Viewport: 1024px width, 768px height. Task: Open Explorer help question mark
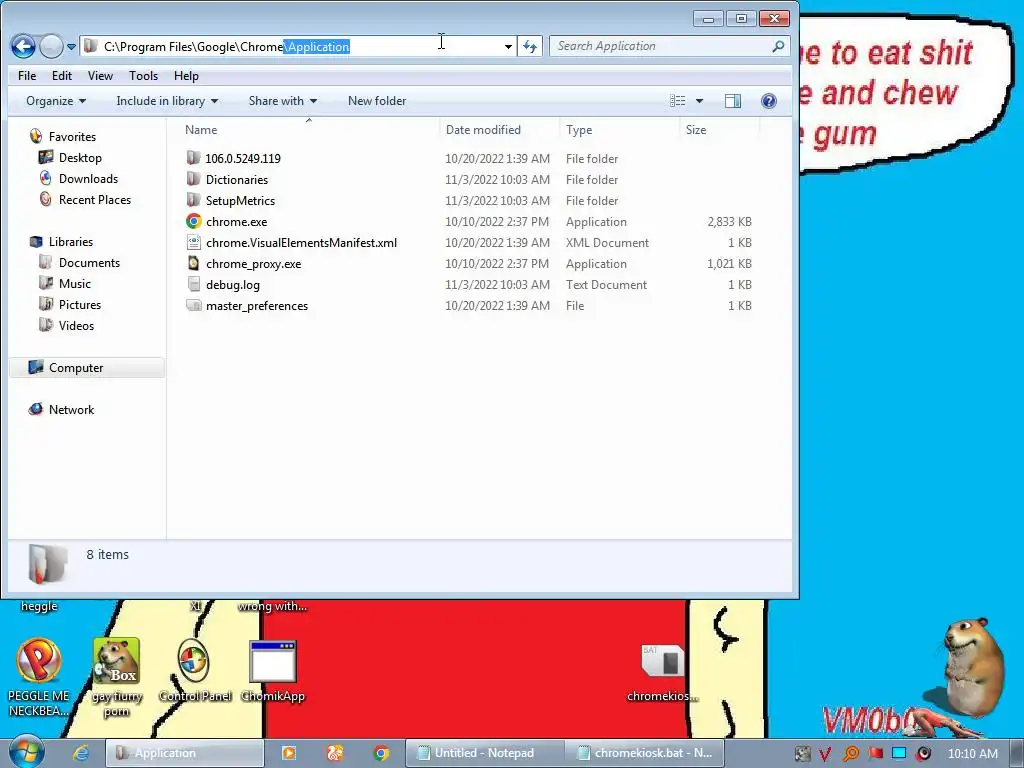(769, 101)
